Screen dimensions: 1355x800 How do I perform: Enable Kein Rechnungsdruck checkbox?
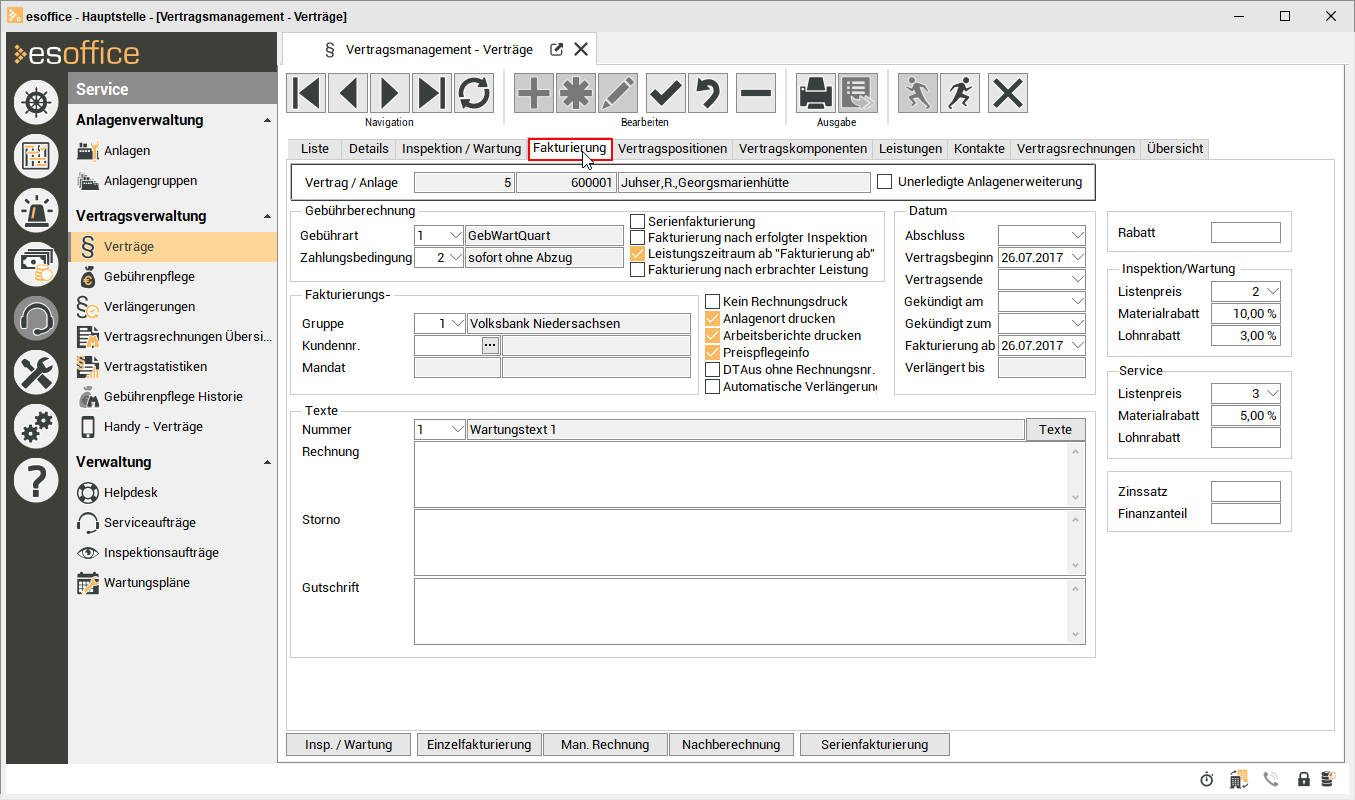click(713, 301)
